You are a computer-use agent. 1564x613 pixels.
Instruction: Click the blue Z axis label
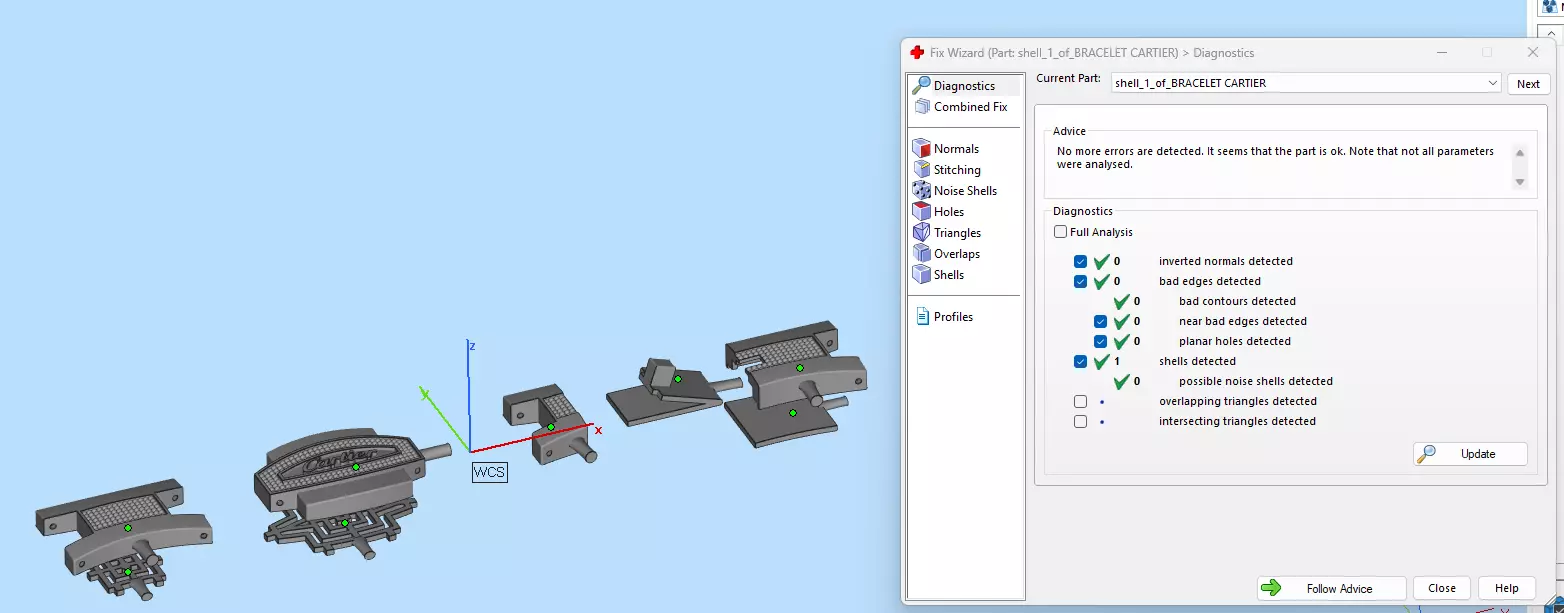click(472, 346)
